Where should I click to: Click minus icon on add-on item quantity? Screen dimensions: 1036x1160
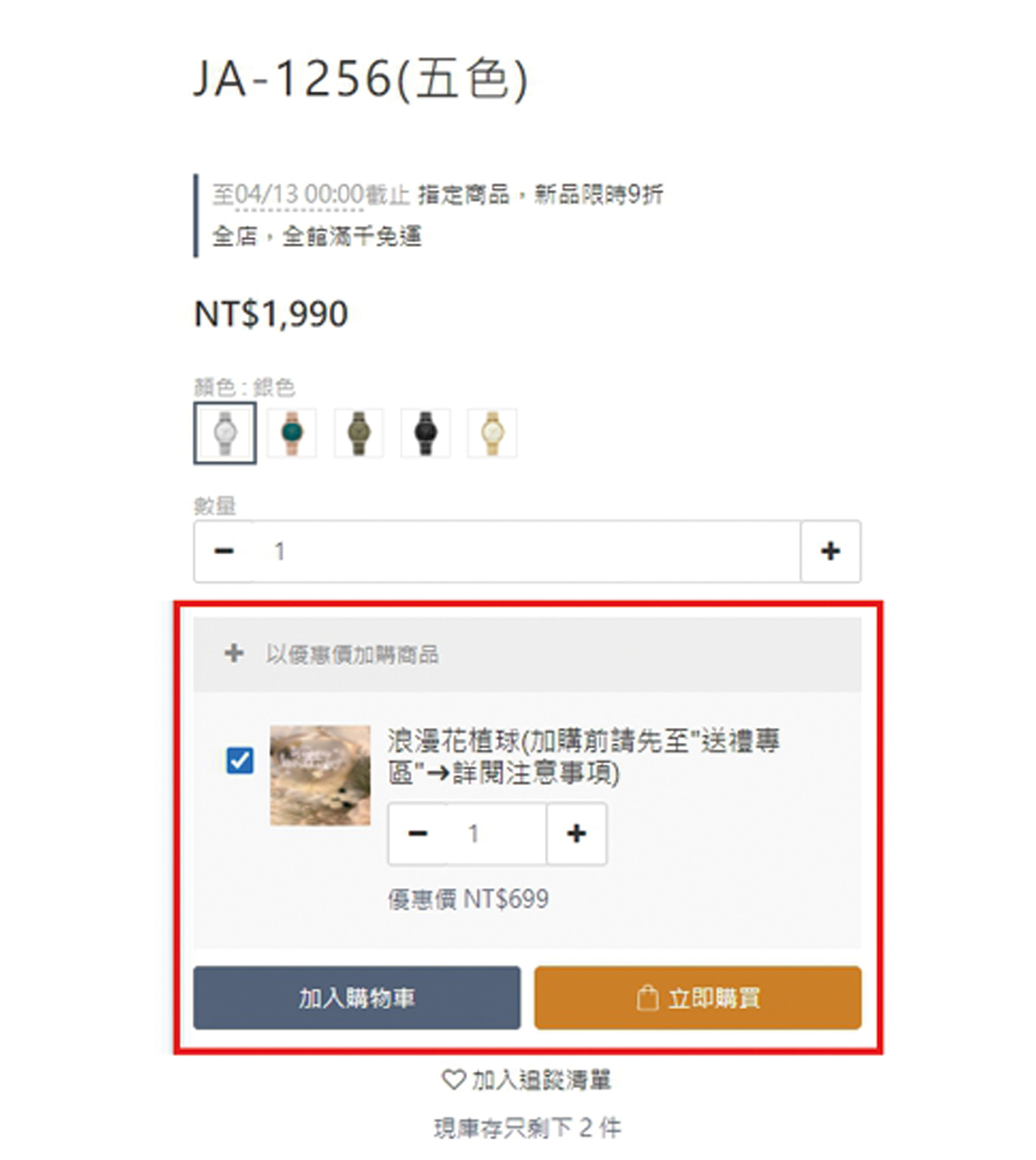click(418, 833)
